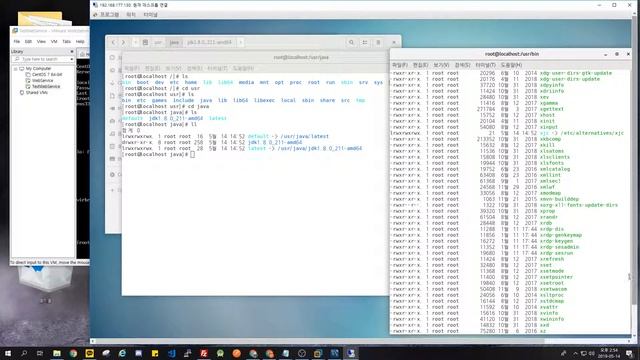Go forward in the file manager window
Viewport: 640px width, 360px height.
[123, 42]
